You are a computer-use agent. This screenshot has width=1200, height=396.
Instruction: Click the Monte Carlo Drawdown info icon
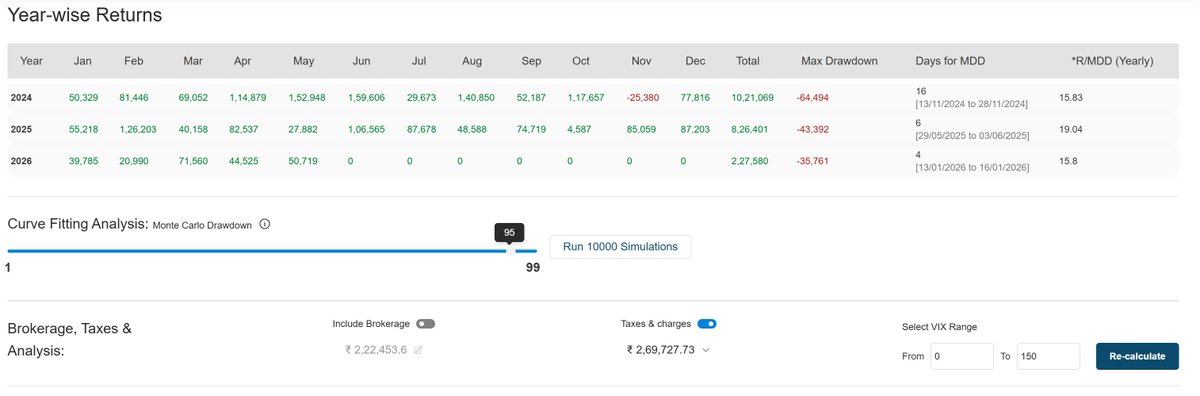[x=264, y=225]
